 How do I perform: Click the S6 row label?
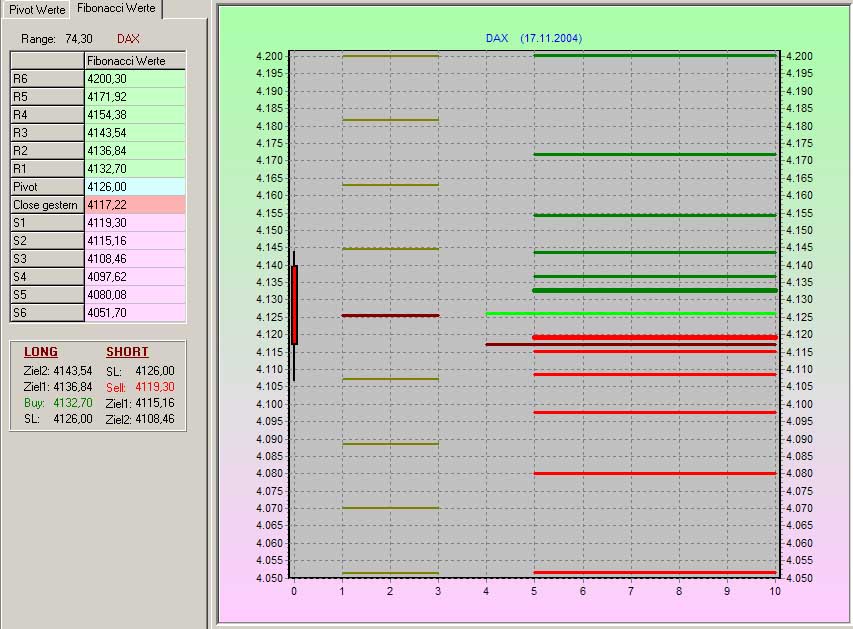47,312
